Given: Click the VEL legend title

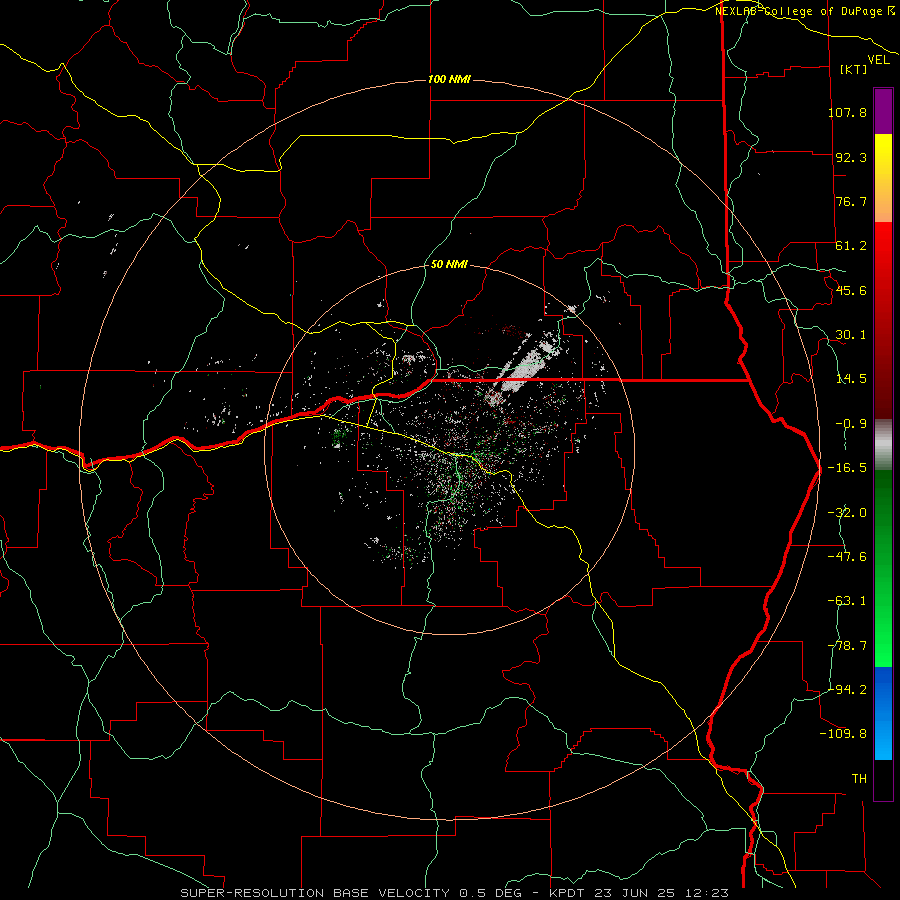Looking at the screenshot, I should tap(878, 60).
